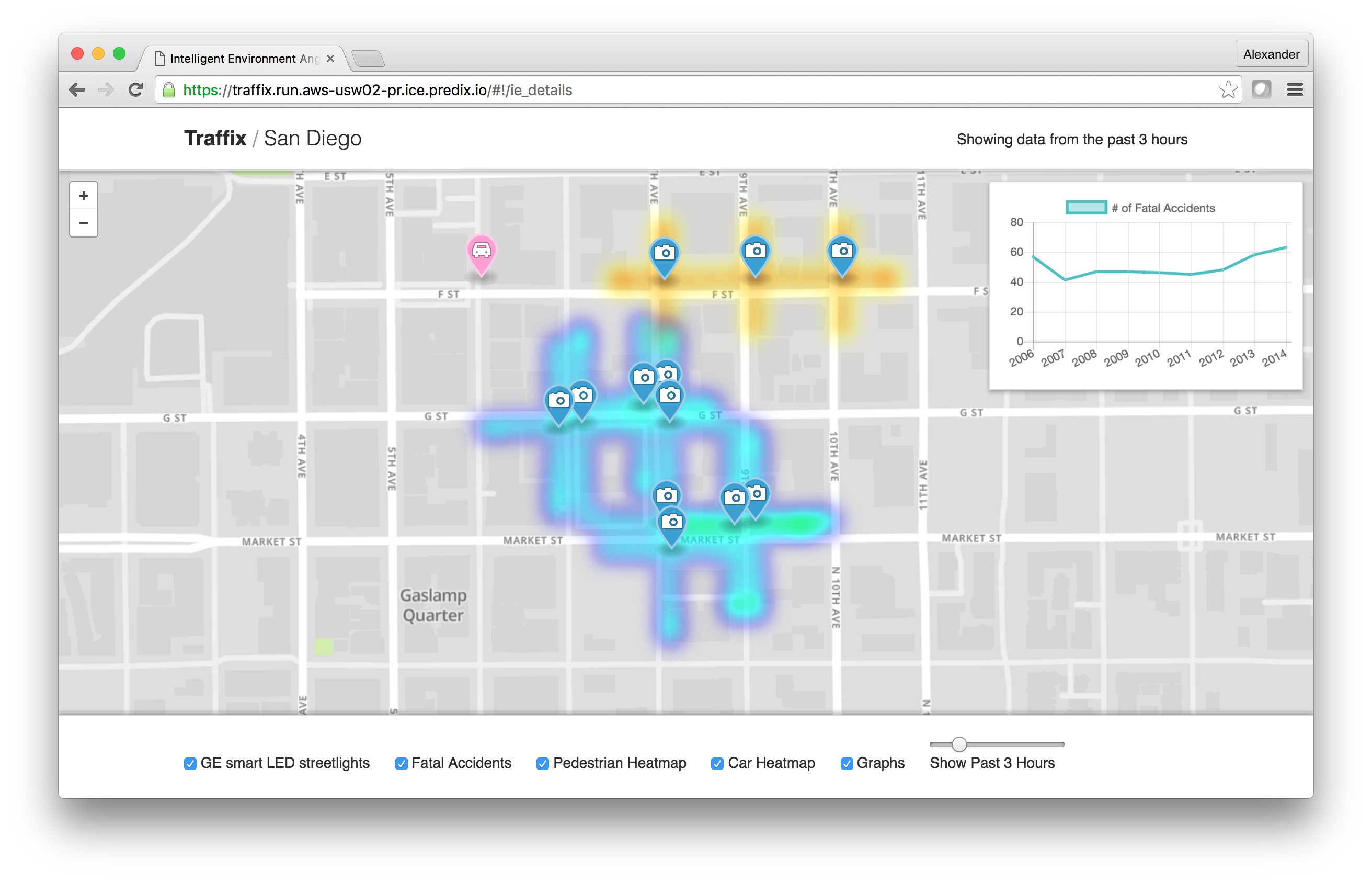
Task: Toggle the Pedestrian Heatmap checkbox
Action: (543, 763)
